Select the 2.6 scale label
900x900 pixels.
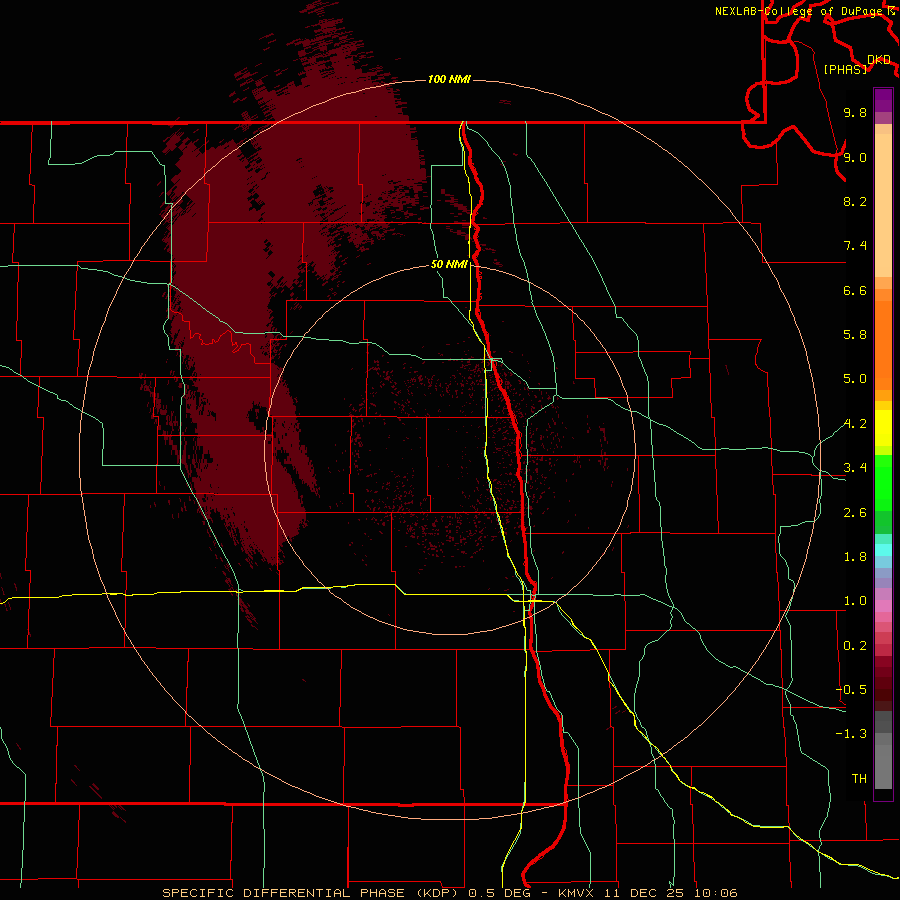pyautogui.click(x=855, y=513)
